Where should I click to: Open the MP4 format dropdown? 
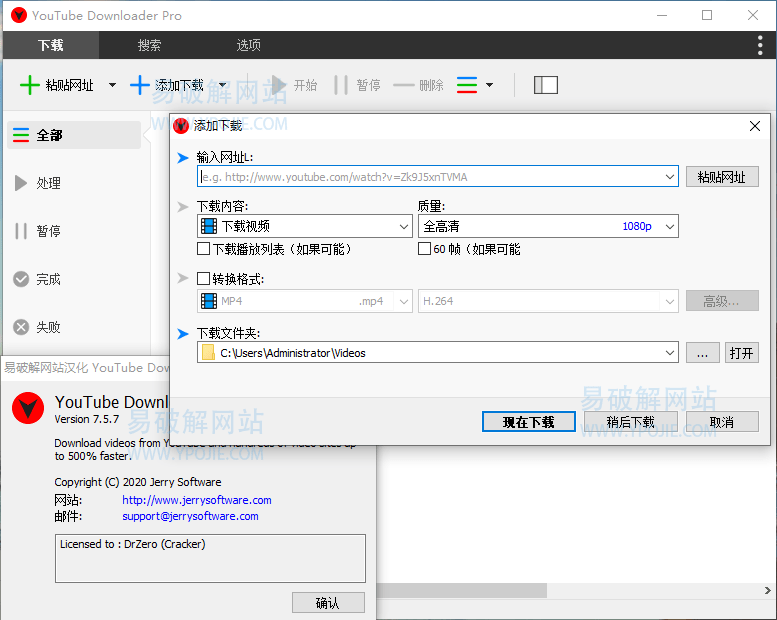pyautogui.click(x=404, y=301)
